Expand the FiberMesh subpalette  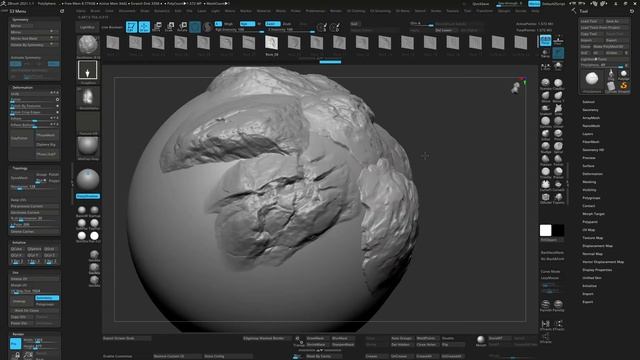pyautogui.click(x=591, y=142)
